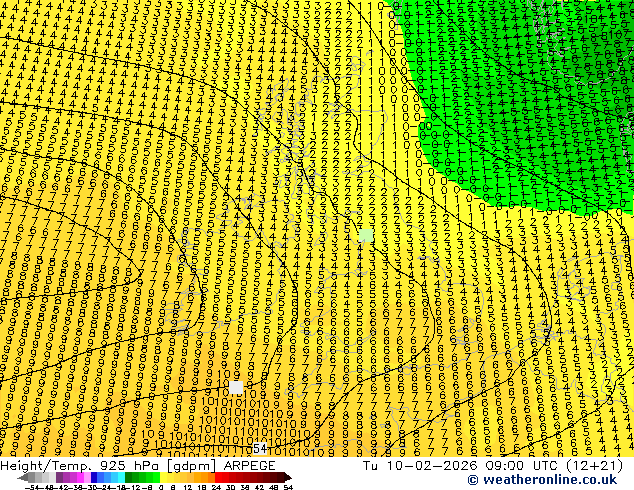634x490 pixels.
Task: Open the weatheronline.co.uk copyright link
Action: [x=542, y=480]
